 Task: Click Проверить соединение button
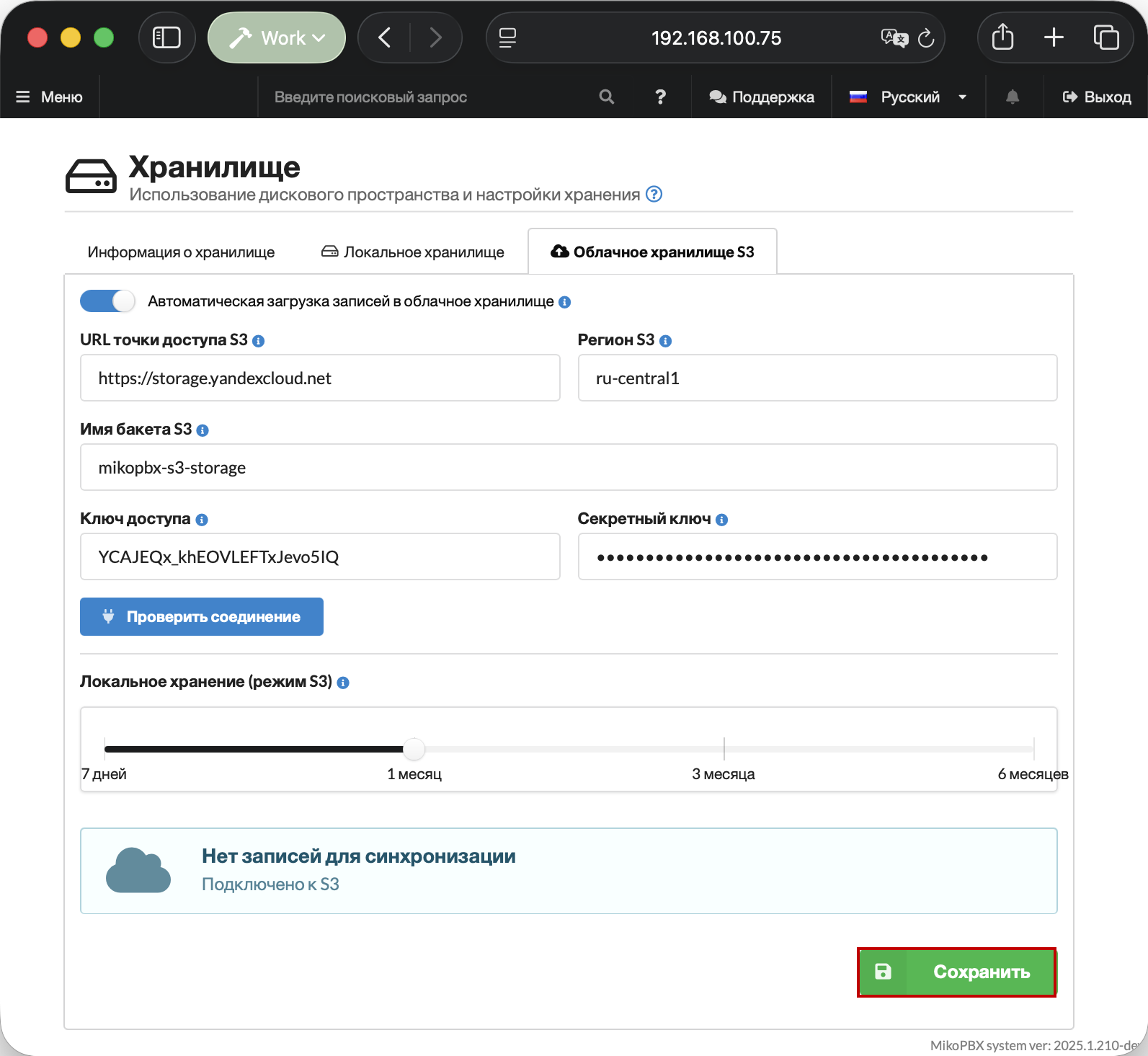[x=202, y=617]
